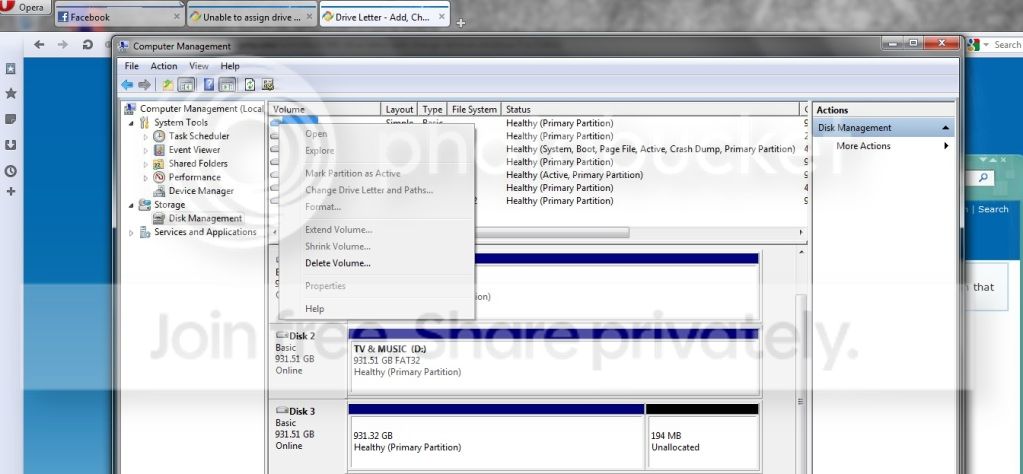Screen dimensions: 1023x474
Task: Choose Delete Volume from context menu
Action: pyautogui.click(x=338, y=263)
